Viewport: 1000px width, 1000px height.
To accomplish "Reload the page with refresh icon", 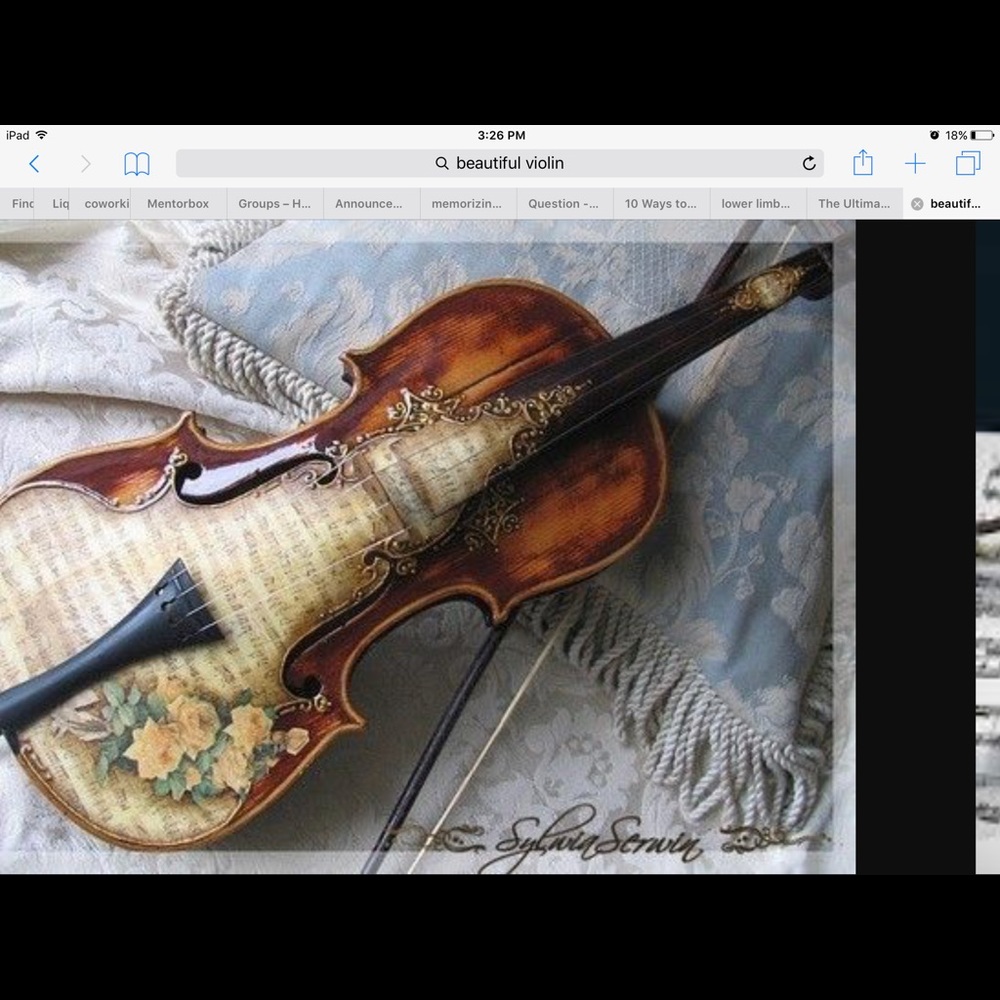I will (809, 164).
